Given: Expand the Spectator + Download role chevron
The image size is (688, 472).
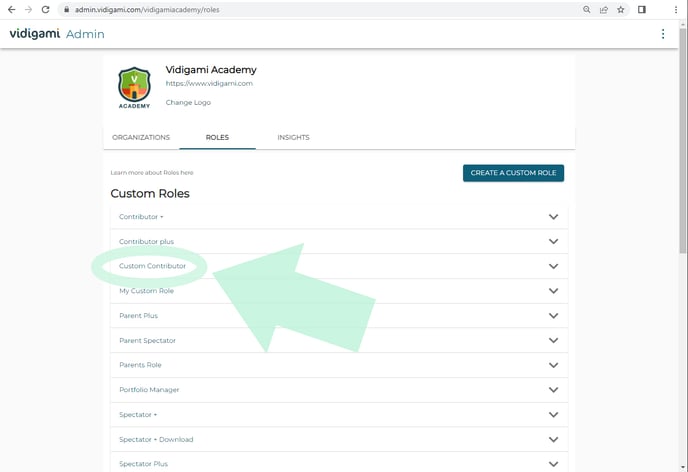Looking at the screenshot, I should [553, 440].
